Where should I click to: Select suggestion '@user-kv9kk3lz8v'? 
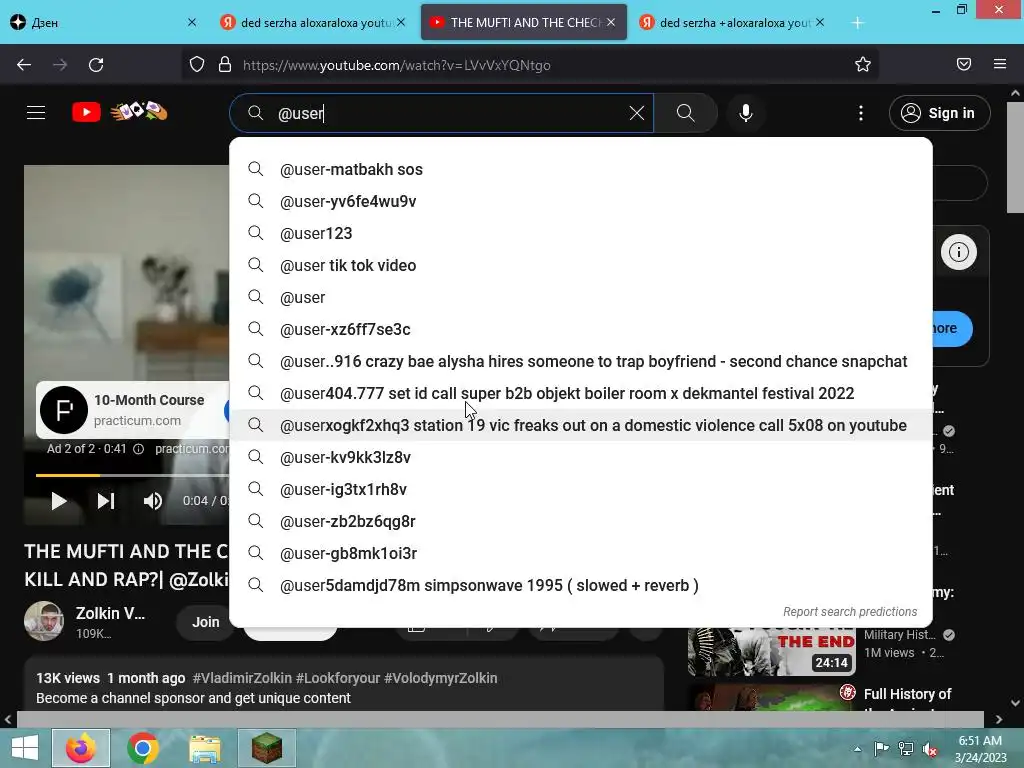coord(581,457)
